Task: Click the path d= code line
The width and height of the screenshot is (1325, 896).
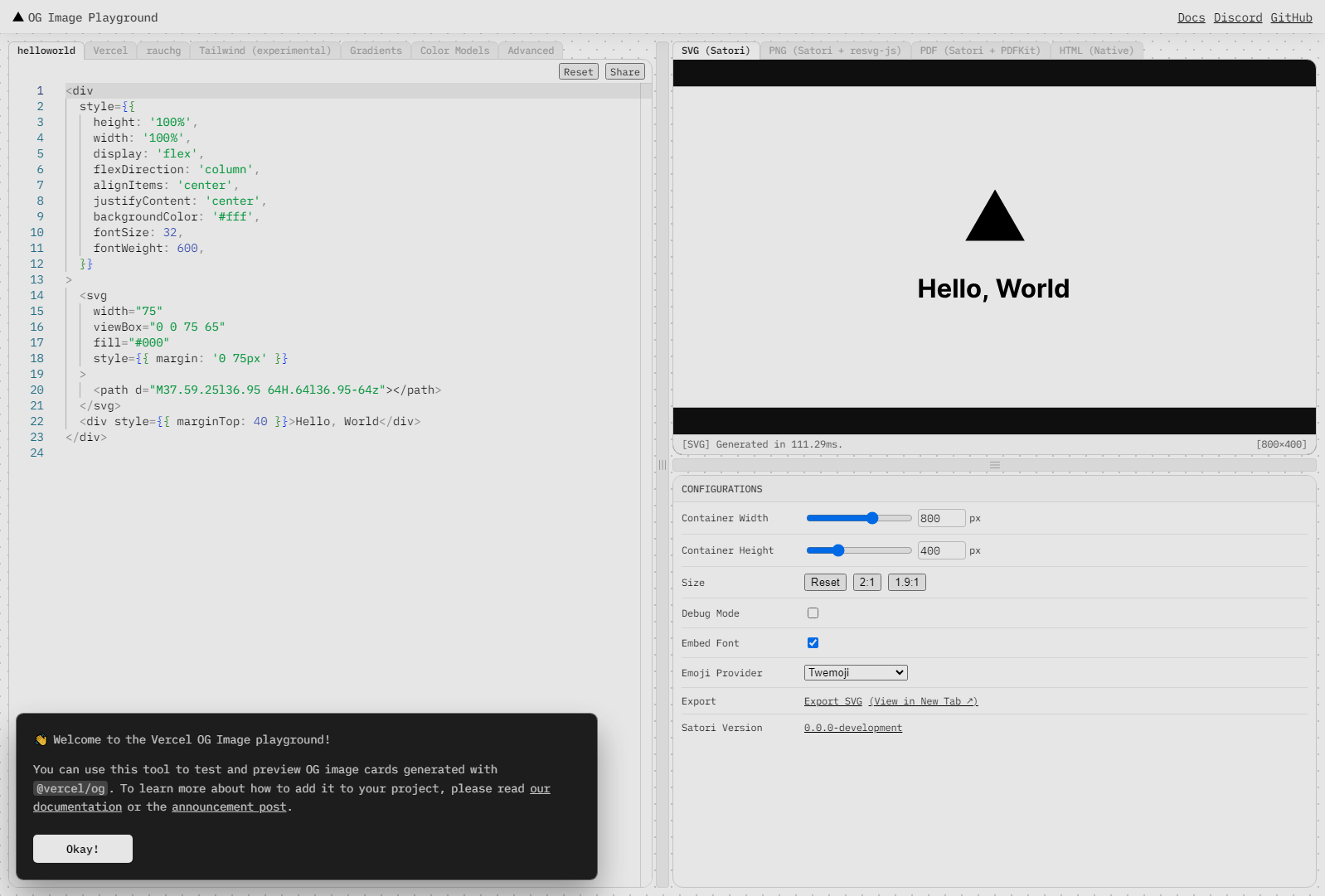Action: click(x=267, y=390)
